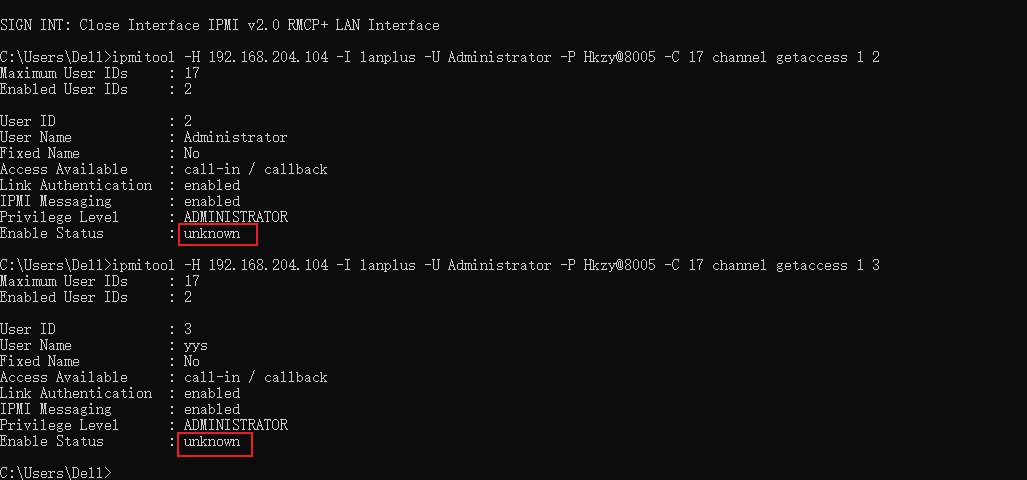
Task: Click Enabled User IDs label above Administrator user
Action: click(x=64, y=89)
